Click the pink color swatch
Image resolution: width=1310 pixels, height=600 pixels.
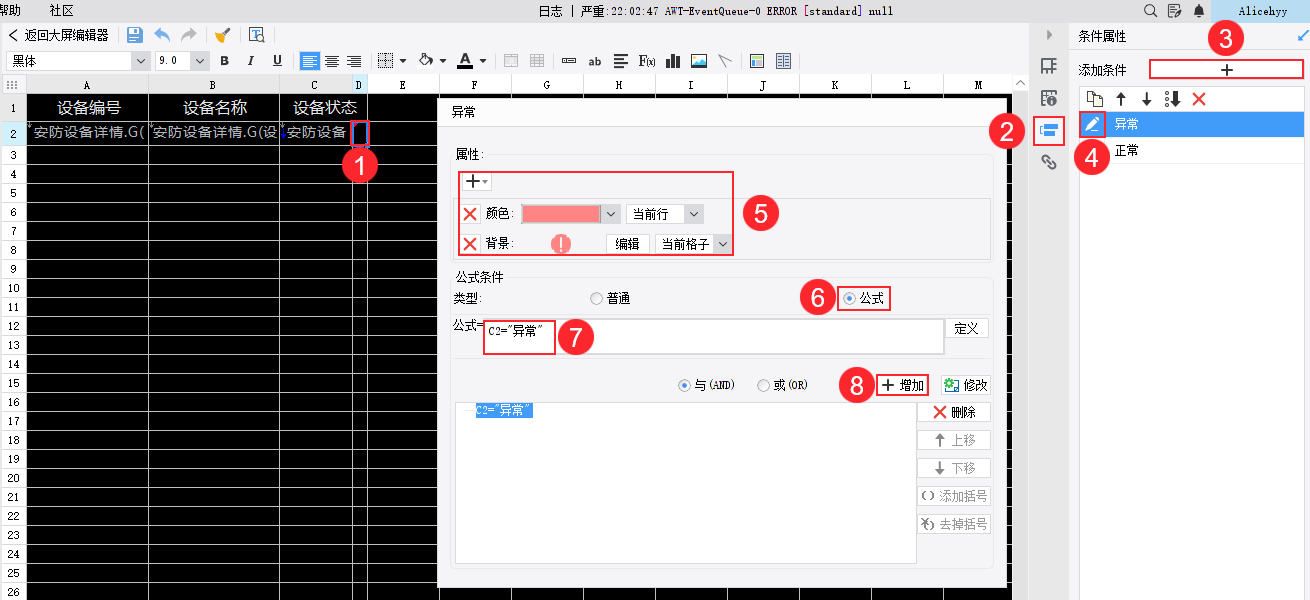tap(561, 214)
